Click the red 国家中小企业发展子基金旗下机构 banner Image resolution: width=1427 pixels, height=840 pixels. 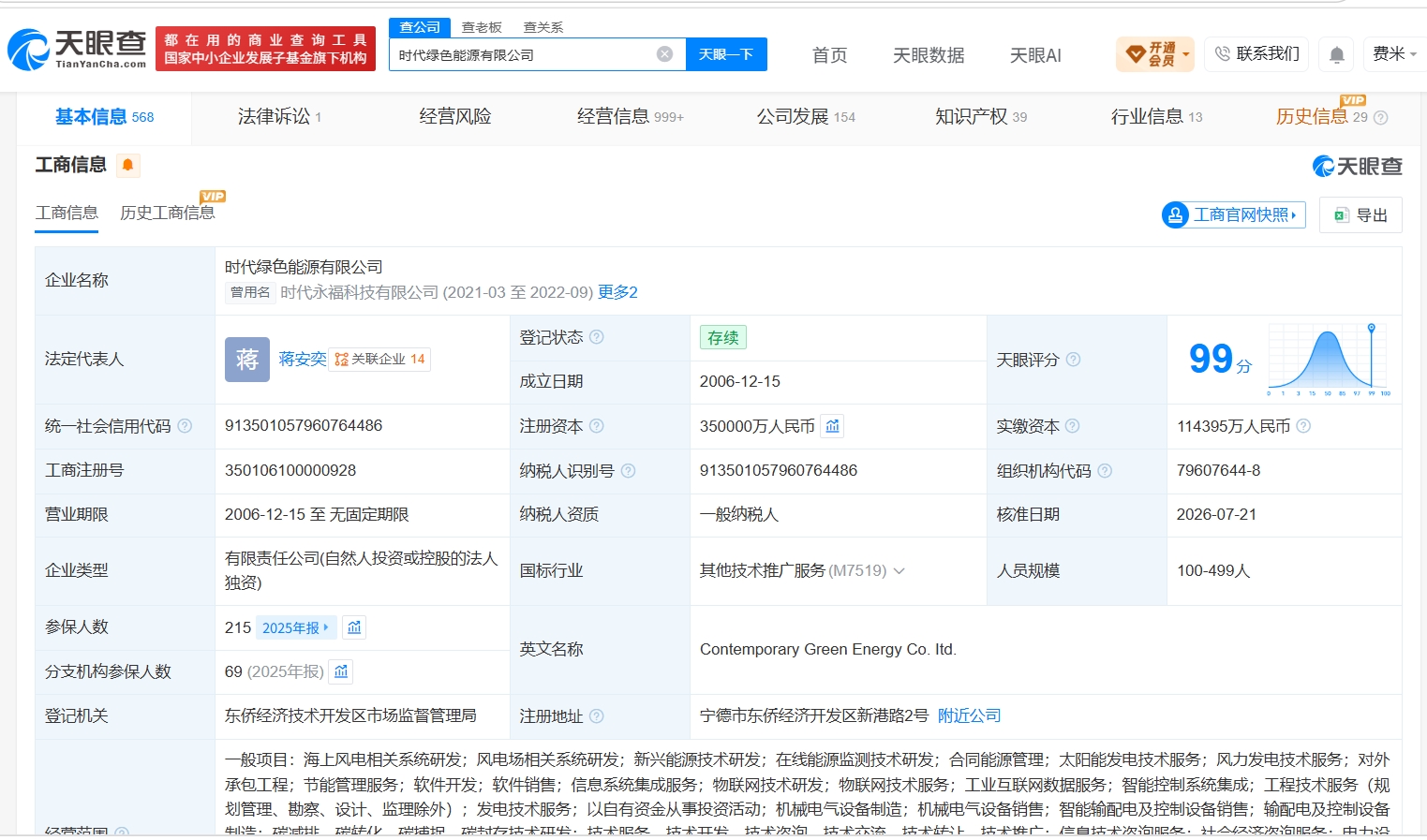tap(265, 49)
